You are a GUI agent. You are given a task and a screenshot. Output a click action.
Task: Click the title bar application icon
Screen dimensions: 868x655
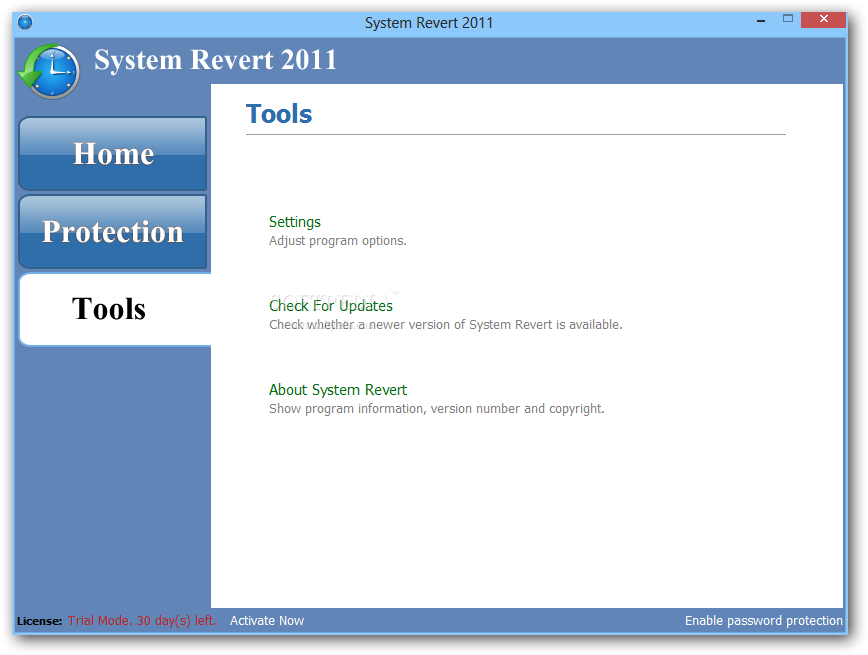pyautogui.click(x=25, y=22)
